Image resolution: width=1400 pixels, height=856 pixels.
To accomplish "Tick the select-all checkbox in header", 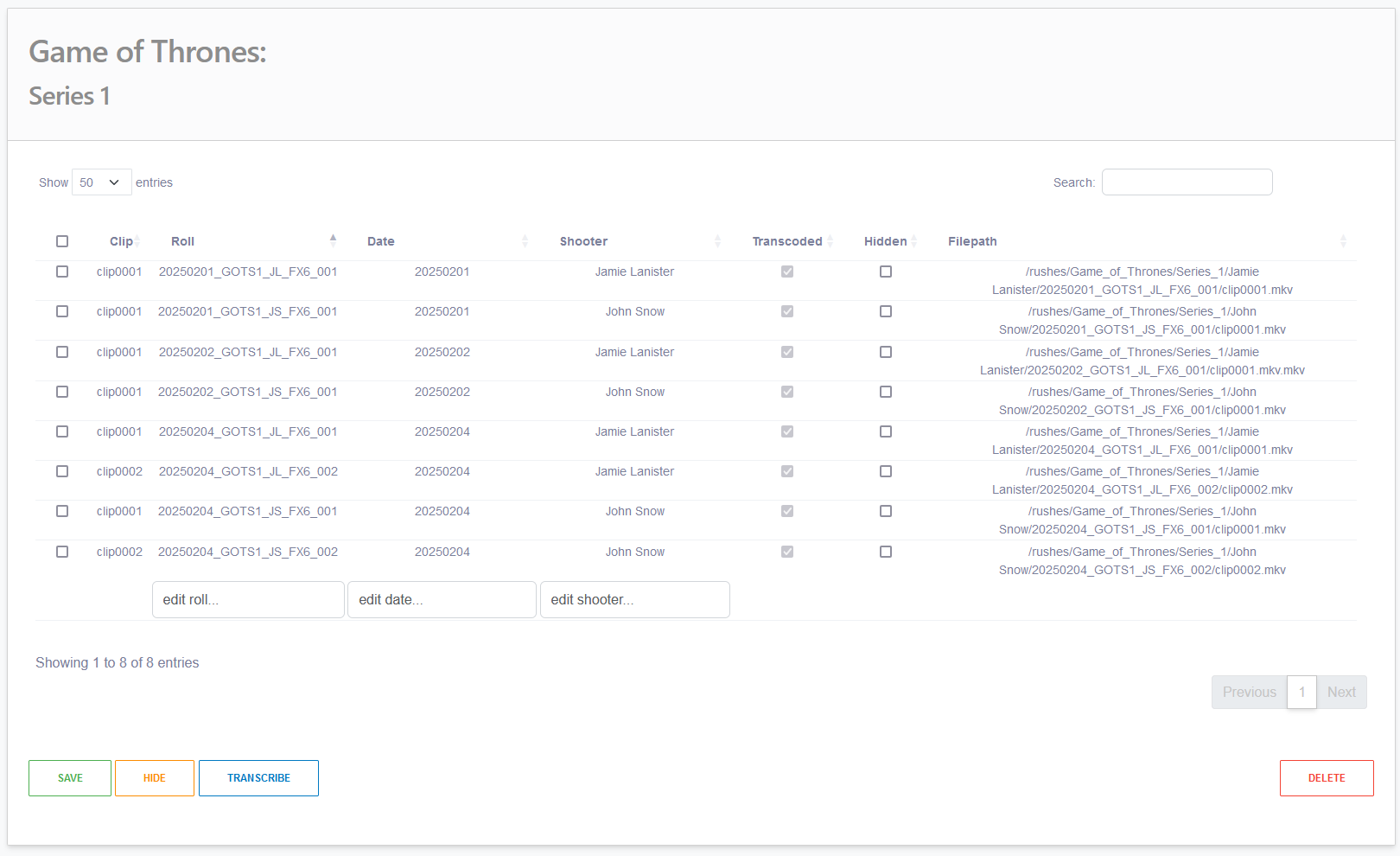I will point(62,241).
